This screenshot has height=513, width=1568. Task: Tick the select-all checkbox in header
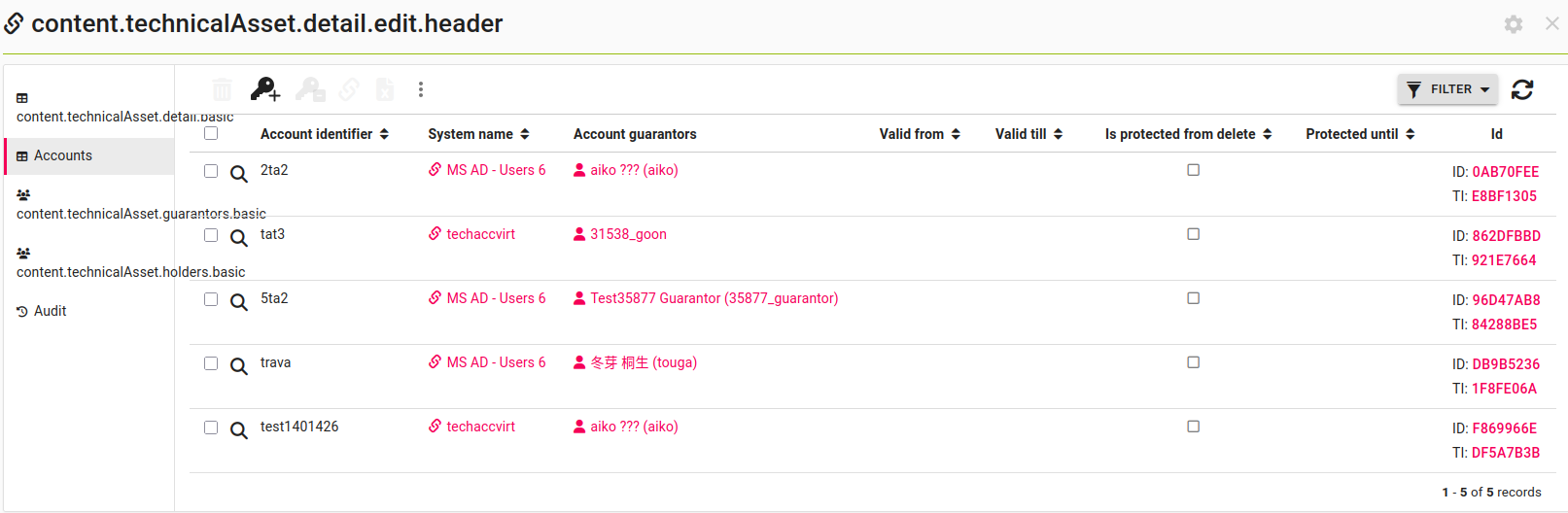pos(211,134)
